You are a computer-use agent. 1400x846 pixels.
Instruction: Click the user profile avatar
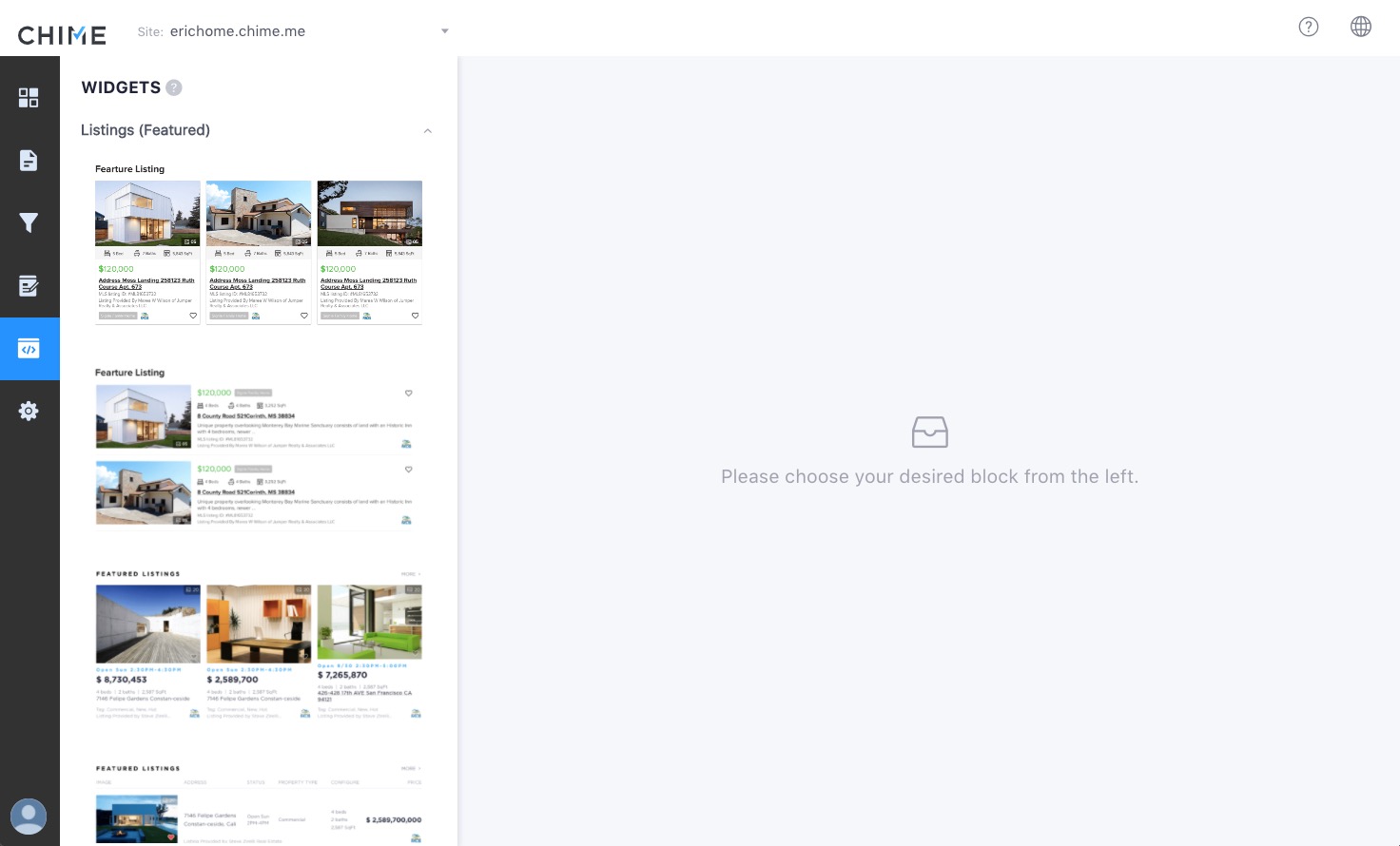pos(29,816)
